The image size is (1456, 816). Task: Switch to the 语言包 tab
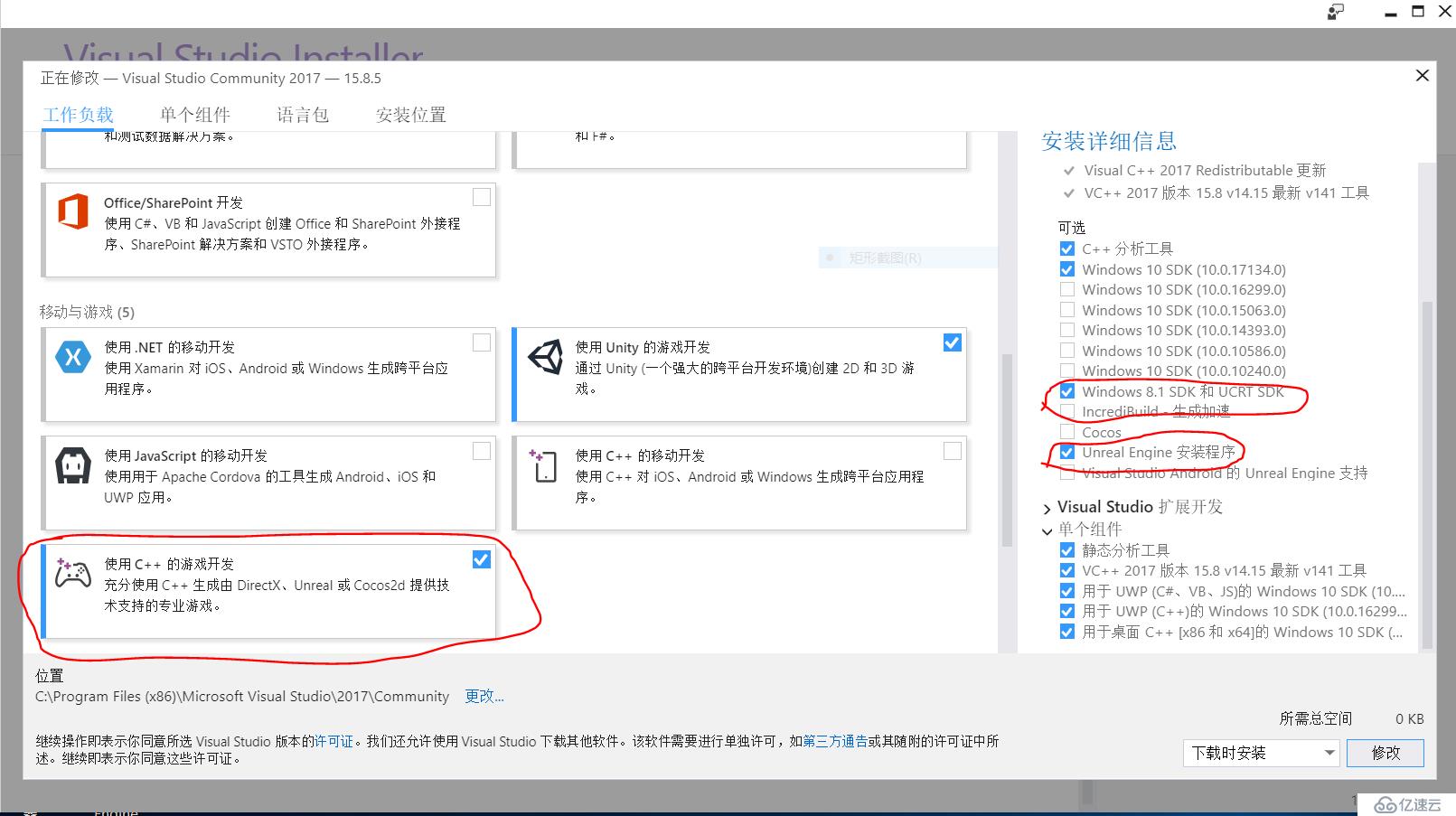pos(303,115)
